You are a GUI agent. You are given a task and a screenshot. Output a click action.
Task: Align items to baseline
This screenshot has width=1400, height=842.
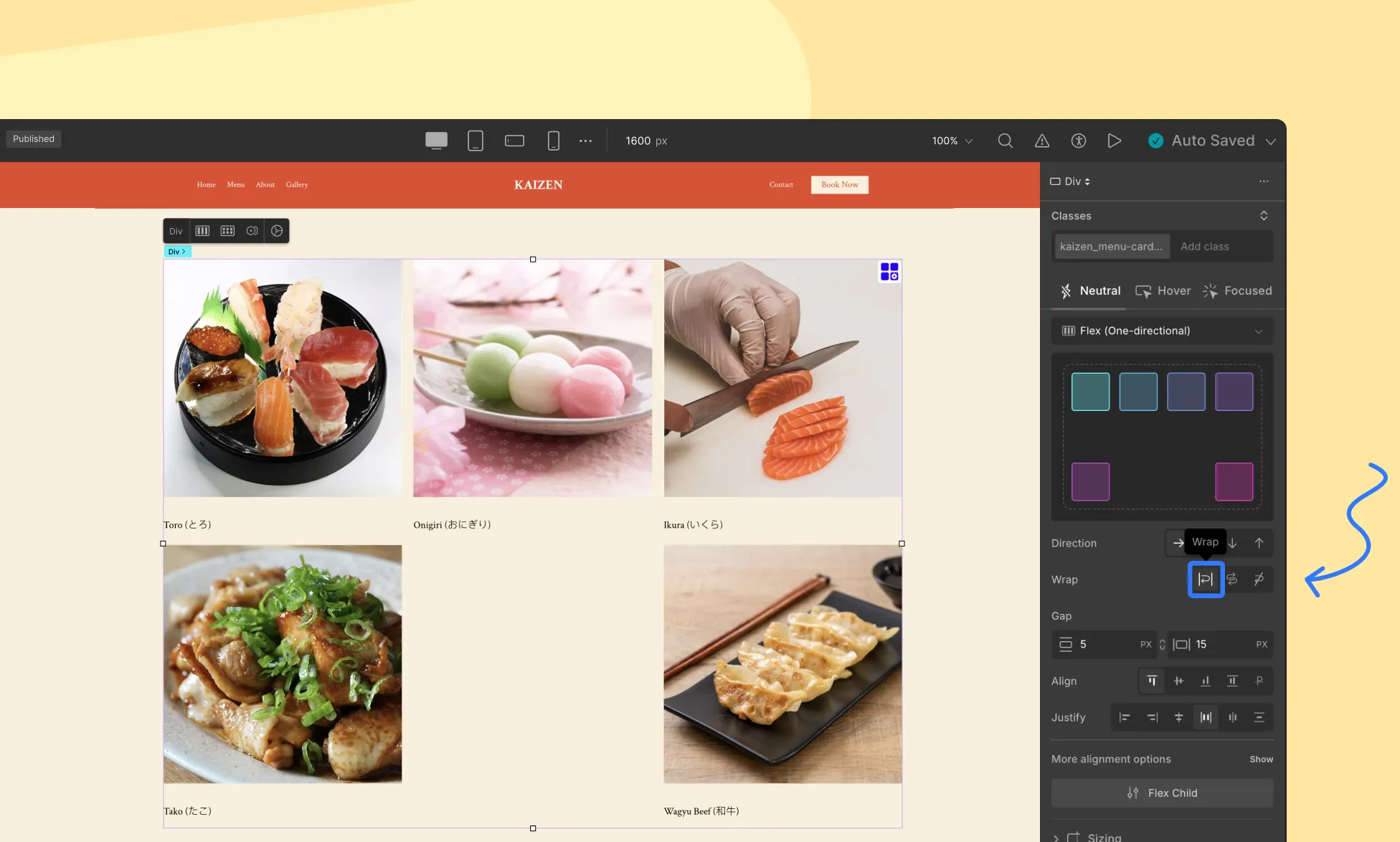tap(1259, 681)
